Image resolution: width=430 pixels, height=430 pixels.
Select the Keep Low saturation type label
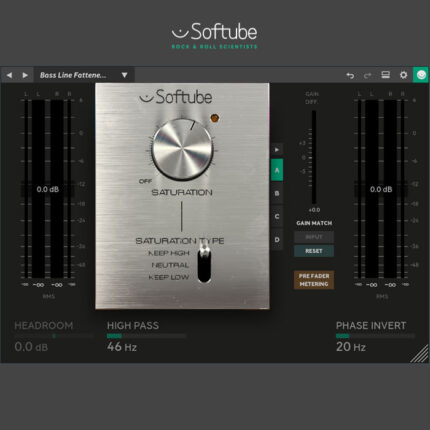(x=169, y=277)
